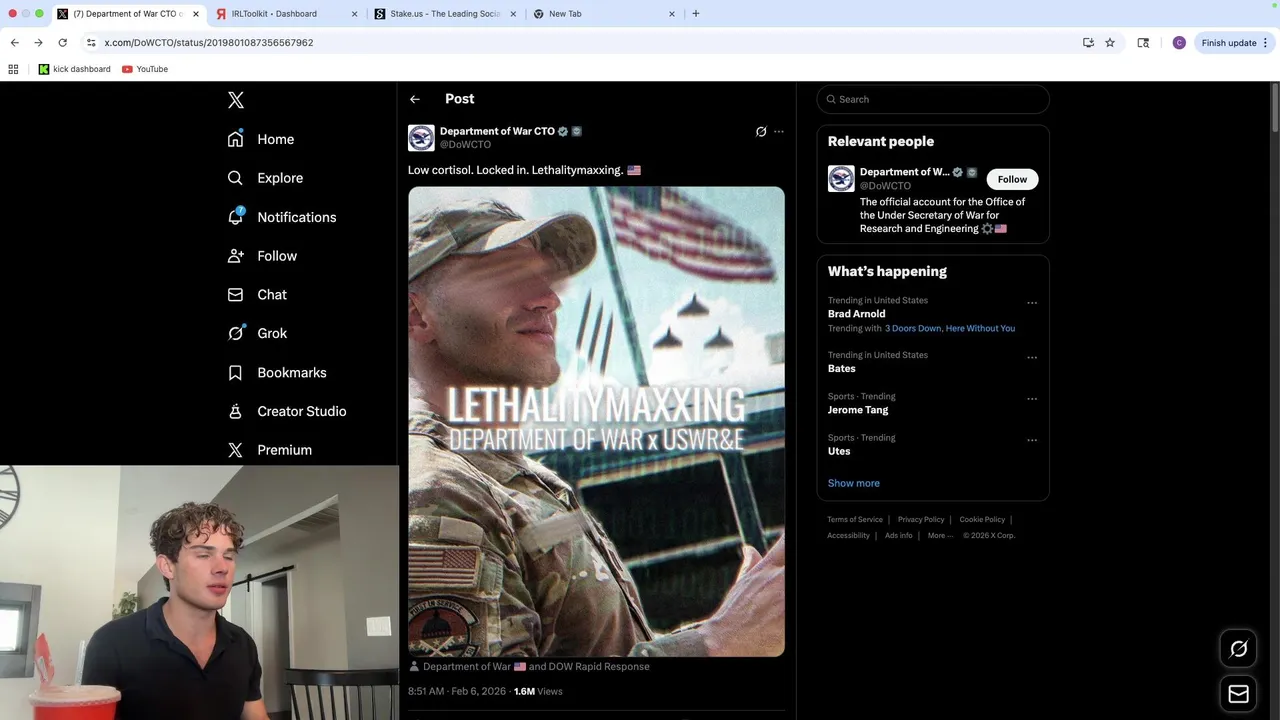Viewport: 1280px width, 720px height.
Task: Open Cookie Policy footer link
Action: click(x=982, y=519)
